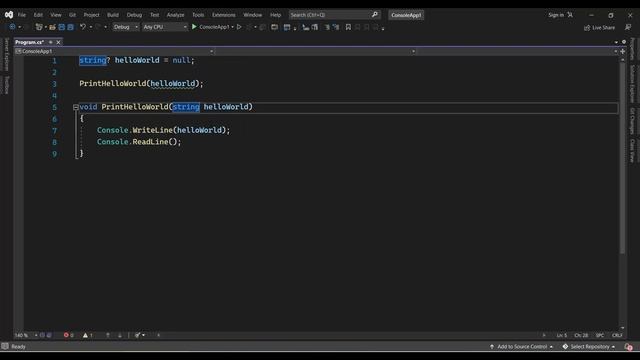Open the Debug configuration dropdown

(x=126, y=27)
